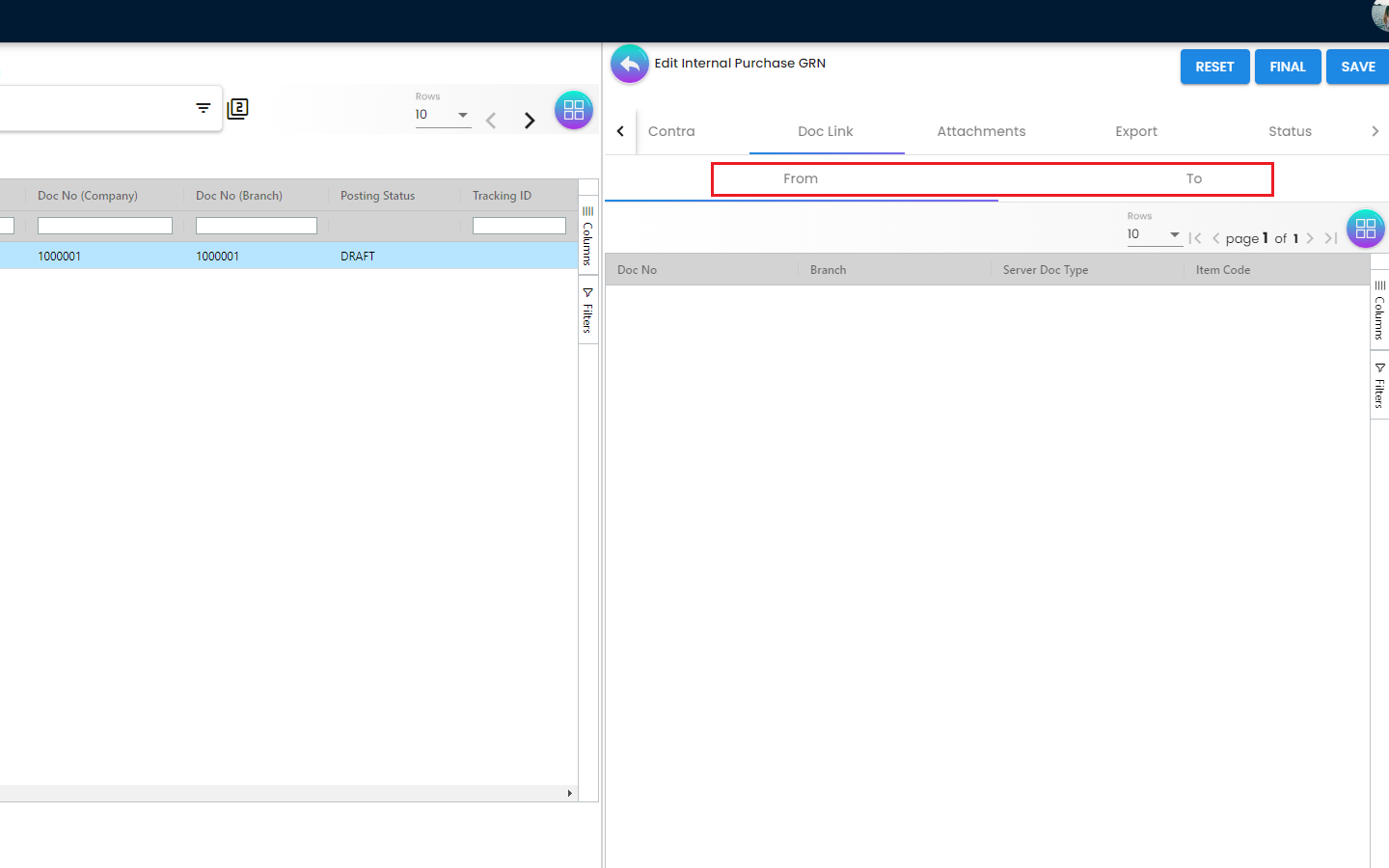Open the grid menu button in left panel toolbar
Viewport: 1389px width, 868px height.
[574, 110]
